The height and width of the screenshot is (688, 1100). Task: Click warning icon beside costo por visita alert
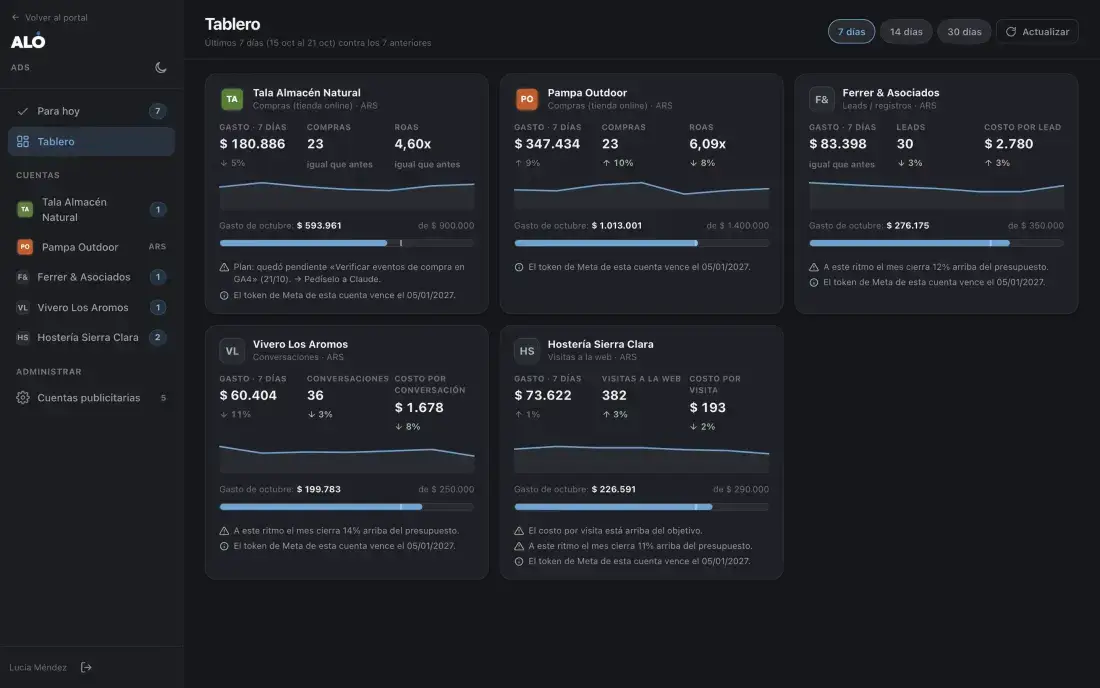[x=519, y=531]
